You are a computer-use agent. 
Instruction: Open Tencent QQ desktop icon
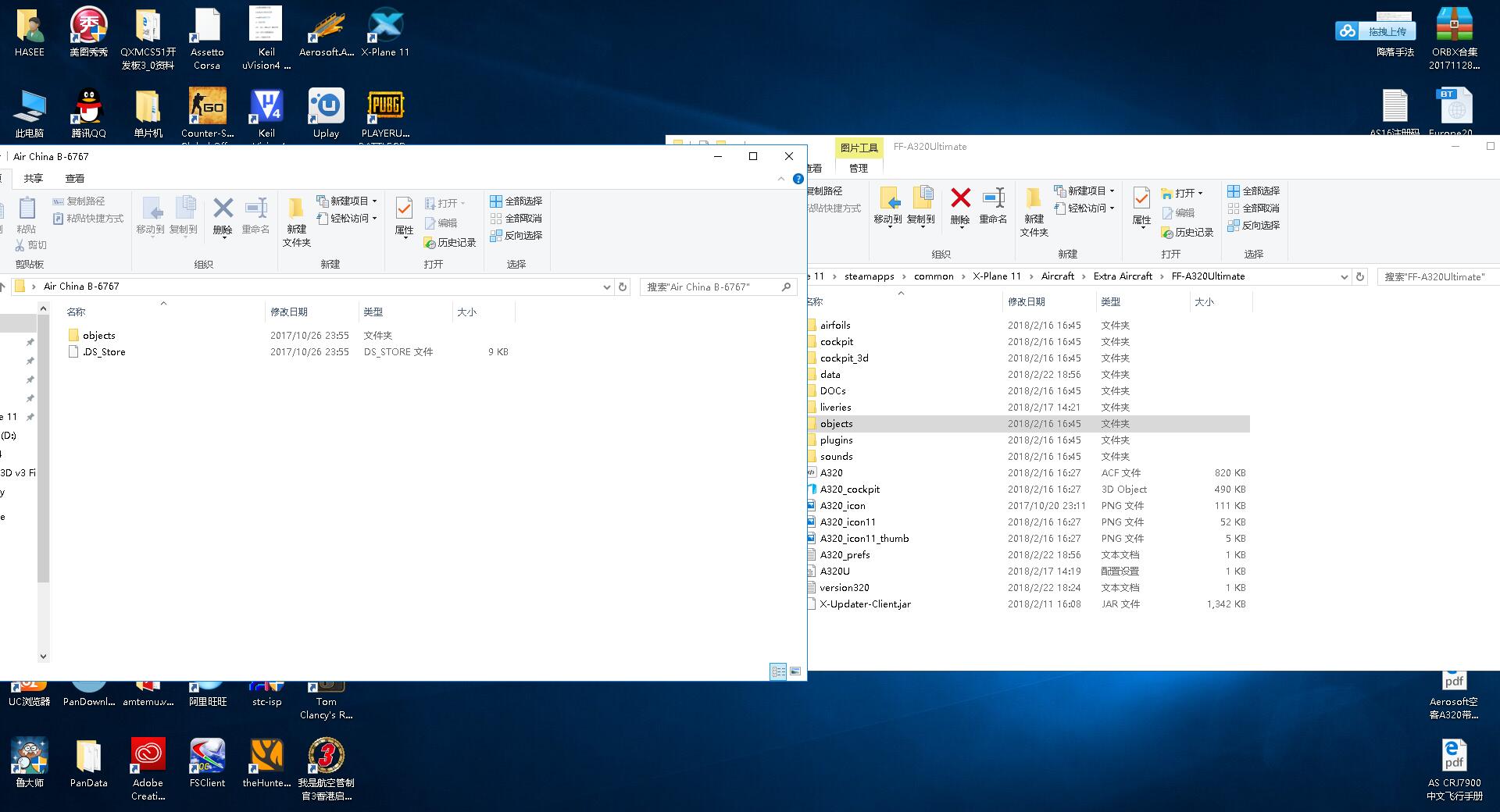pos(88,113)
